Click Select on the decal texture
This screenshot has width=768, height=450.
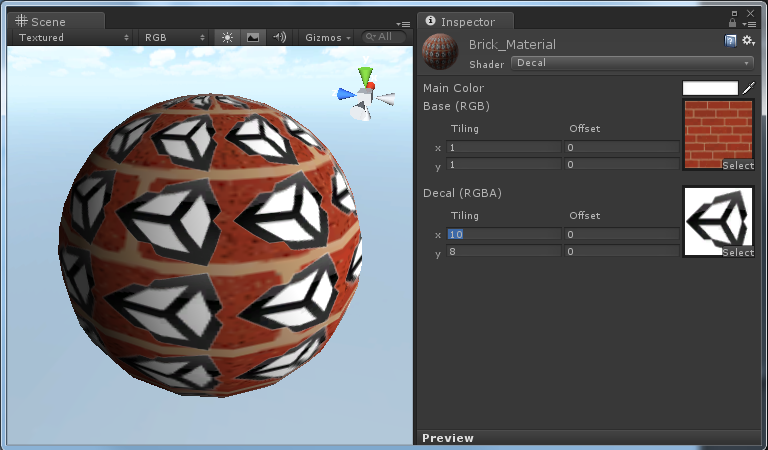(x=738, y=252)
